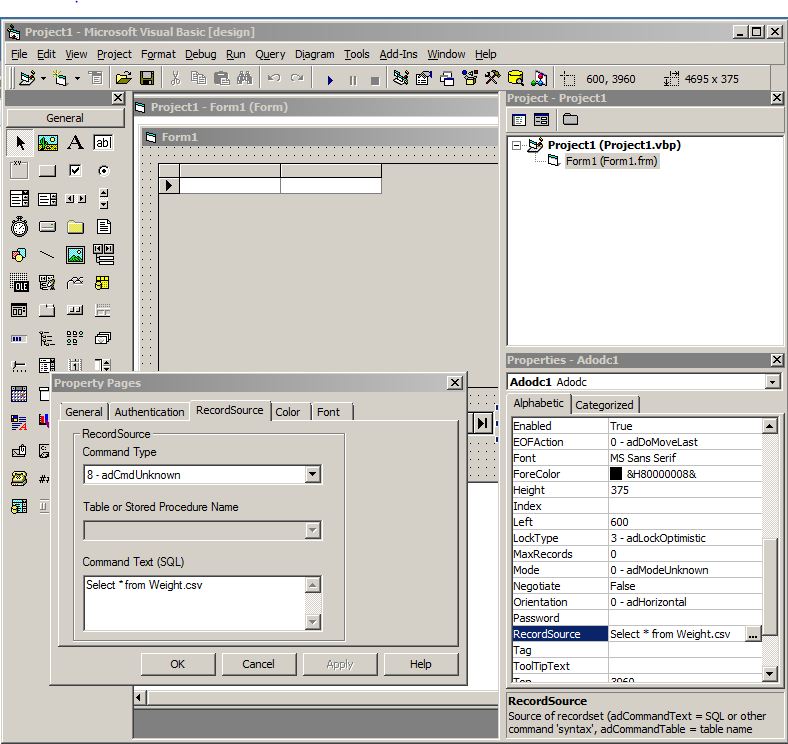Click the General toolbox header button
Viewport: 788px width, 744px height.
coord(65,118)
